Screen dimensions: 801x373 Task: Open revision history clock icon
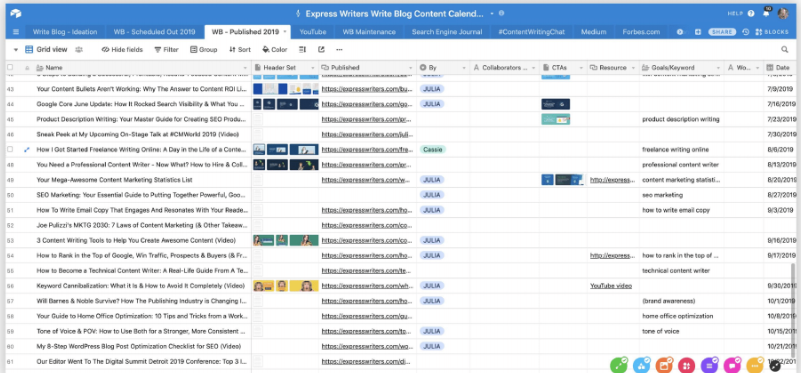(x=745, y=32)
